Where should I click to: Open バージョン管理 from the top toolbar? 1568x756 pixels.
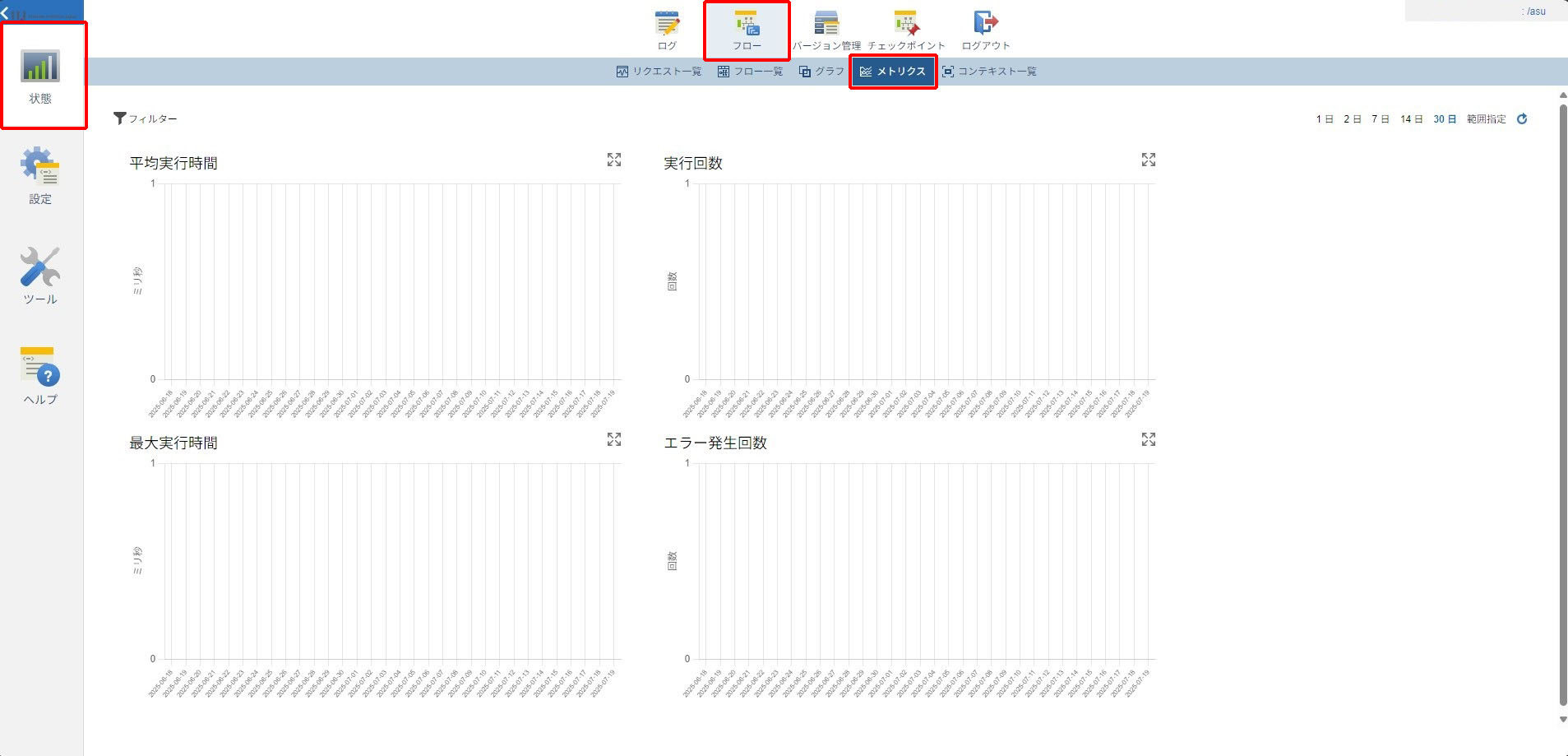coord(826,30)
